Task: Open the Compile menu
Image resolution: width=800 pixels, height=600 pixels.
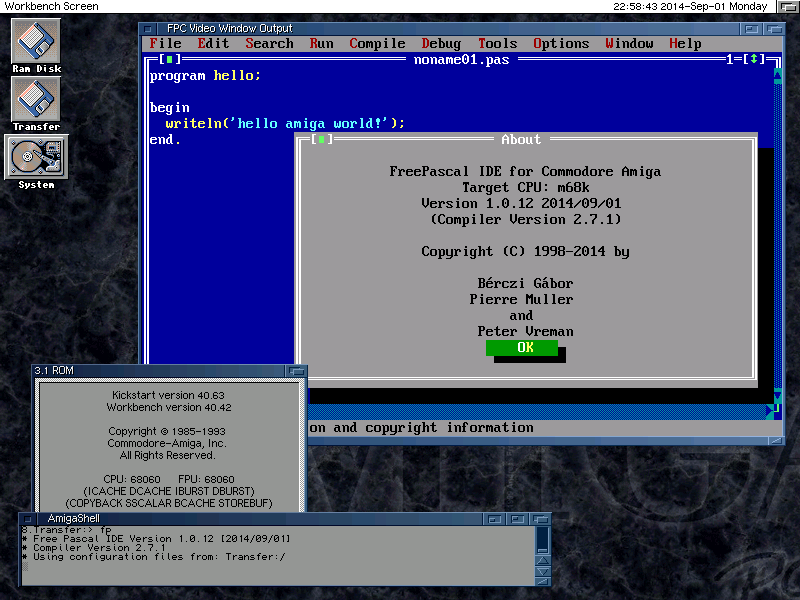Action: point(377,43)
